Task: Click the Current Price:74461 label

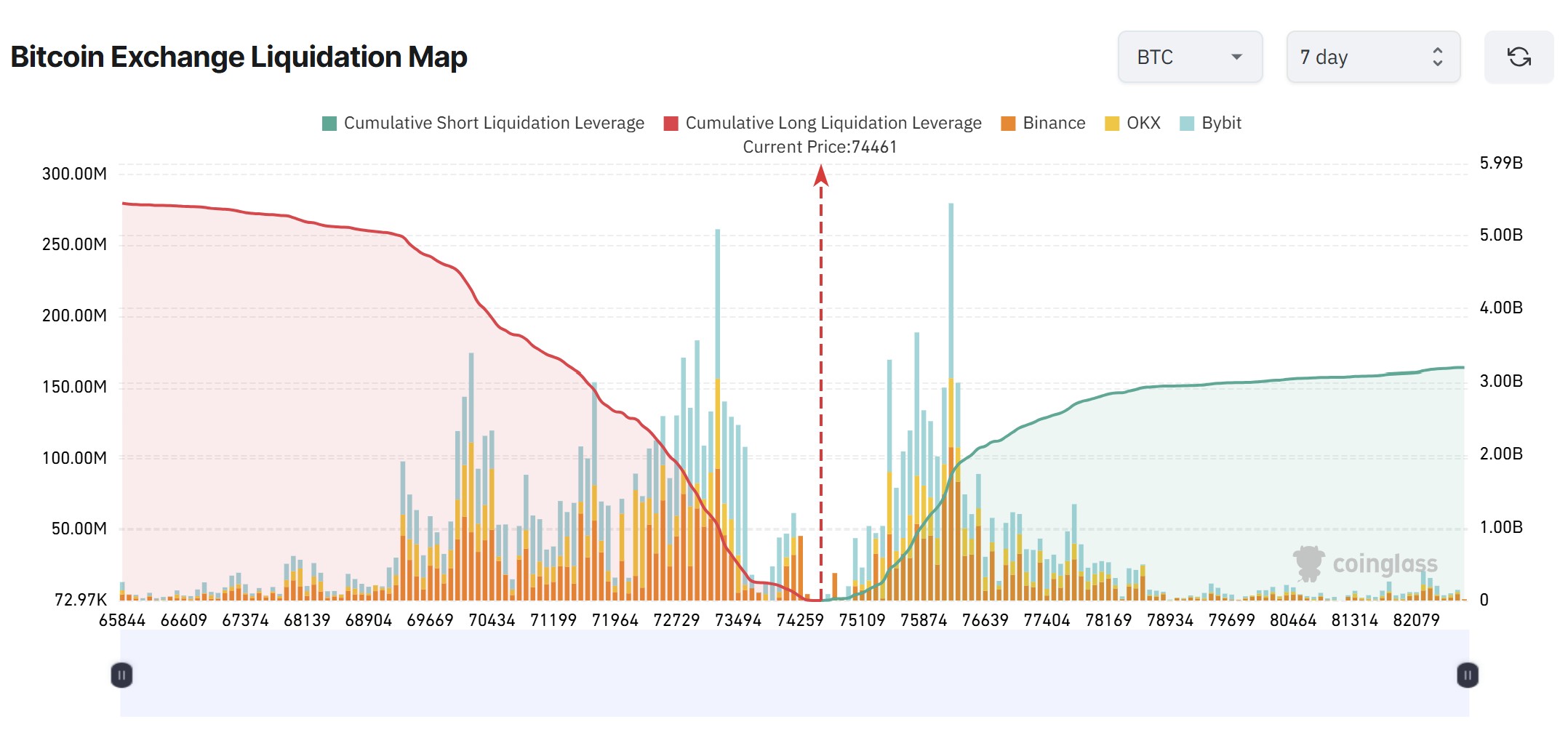Action: [x=820, y=146]
